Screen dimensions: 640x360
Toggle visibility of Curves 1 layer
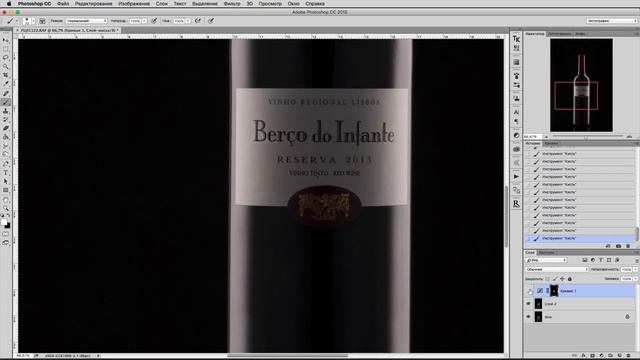tap(529, 291)
